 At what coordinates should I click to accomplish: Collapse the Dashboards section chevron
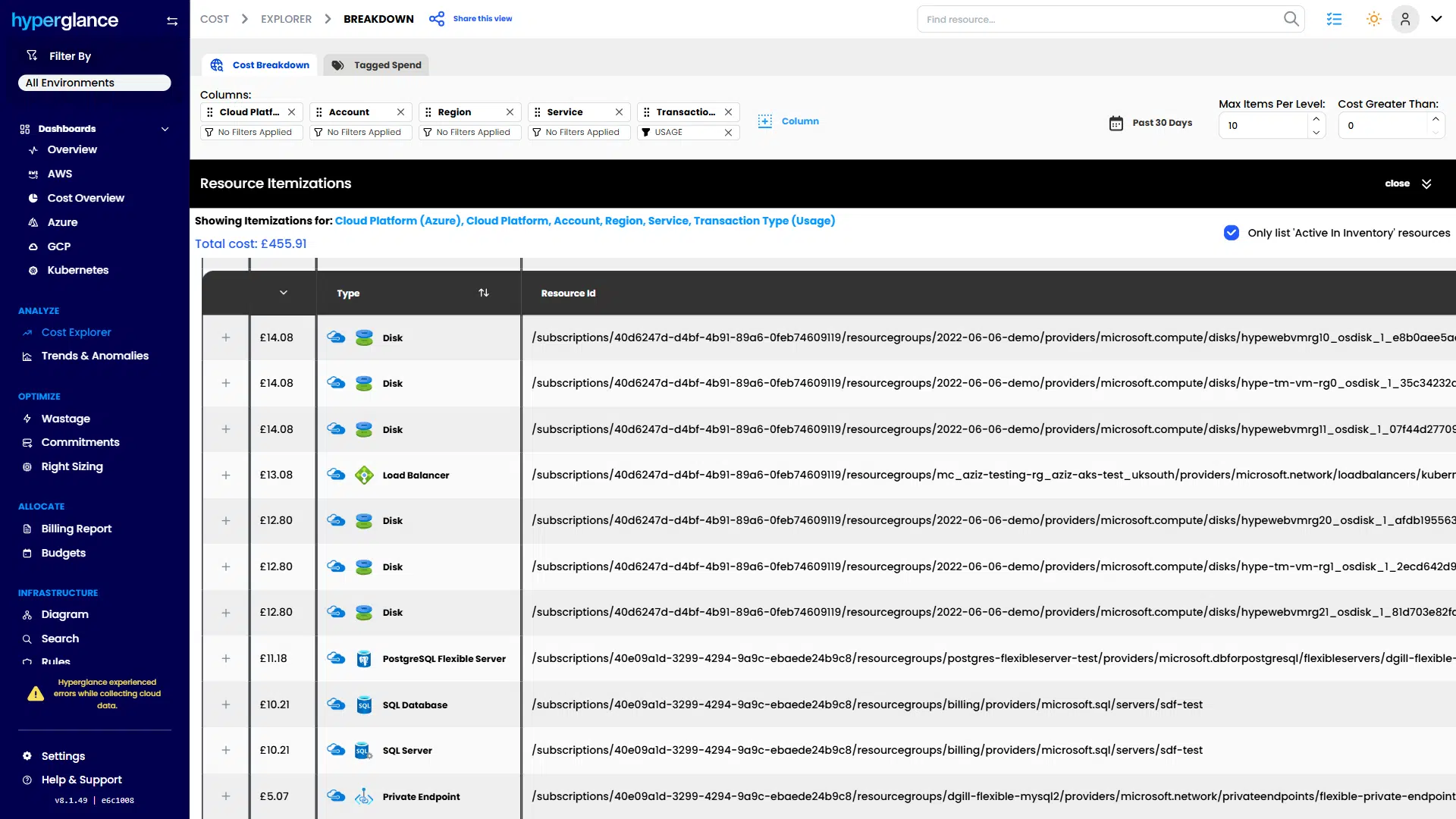click(x=165, y=129)
